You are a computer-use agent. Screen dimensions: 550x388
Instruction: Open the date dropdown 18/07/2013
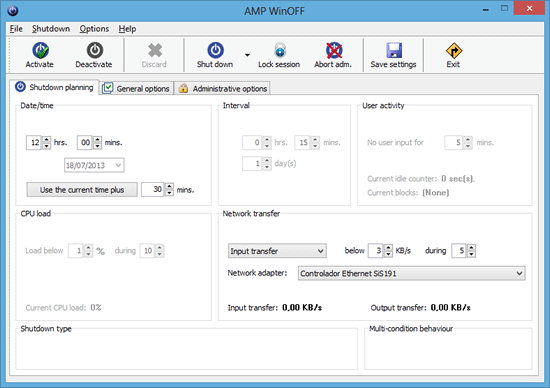[x=94, y=165]
